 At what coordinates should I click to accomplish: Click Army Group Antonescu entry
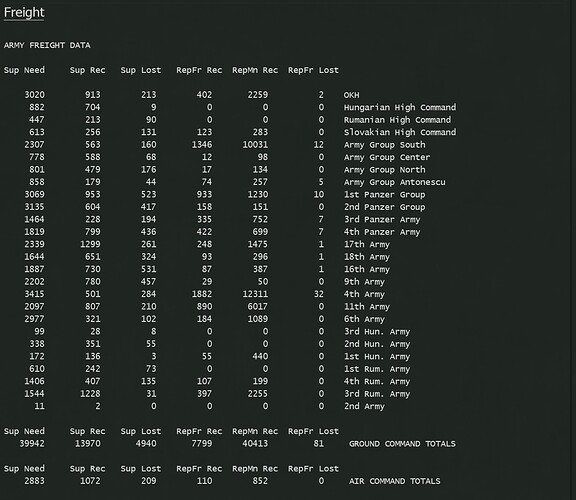pos(395,182)
